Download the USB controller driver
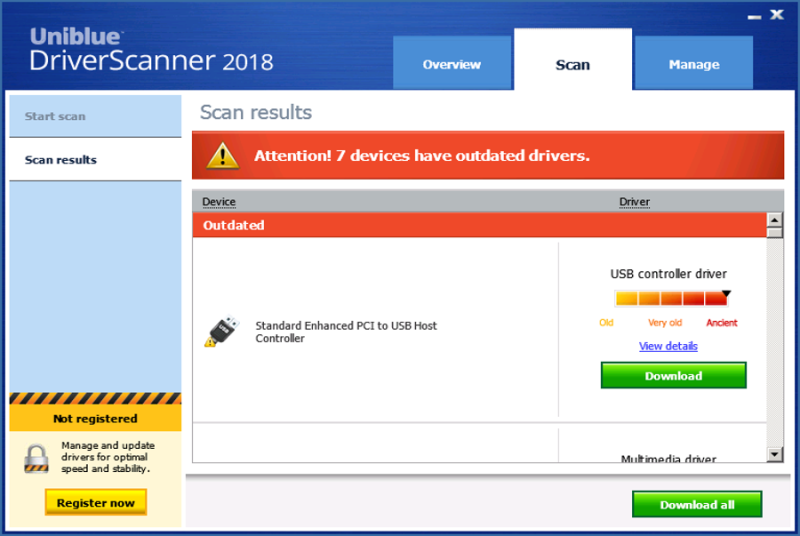This screenshot has width=800, height=536. 673,375
